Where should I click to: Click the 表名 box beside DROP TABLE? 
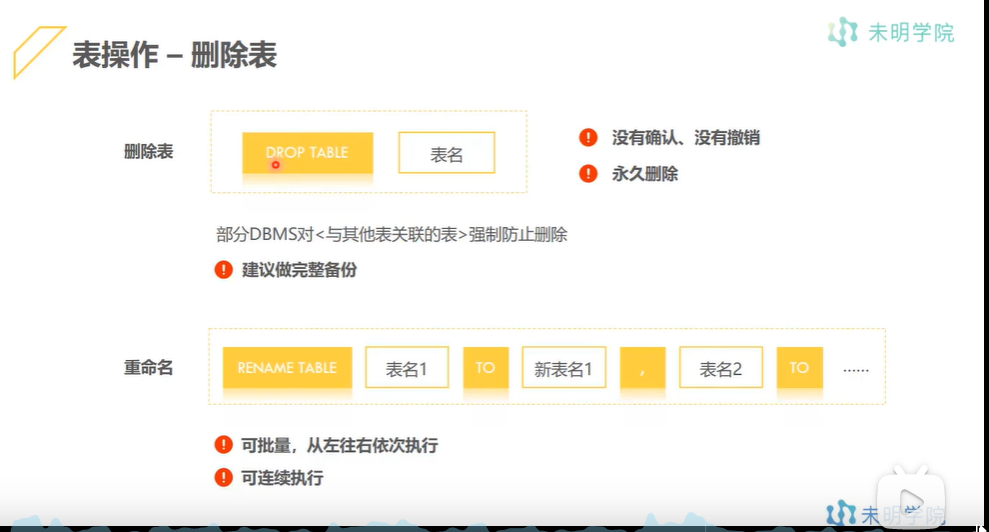[447, 153]
